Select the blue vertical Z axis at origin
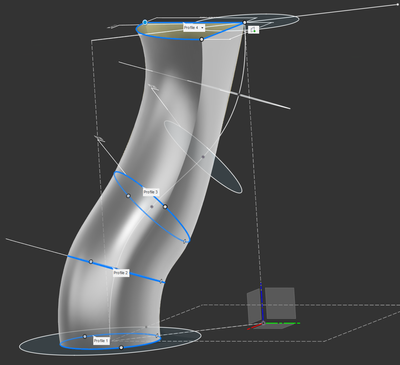This screenshot has width=400, height=365. pyautogui.click(x=261, y=303)
